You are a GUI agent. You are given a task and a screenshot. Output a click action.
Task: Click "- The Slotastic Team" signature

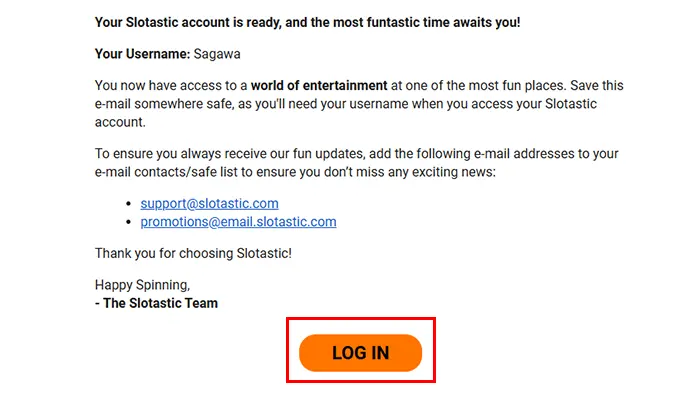point(156,303)
